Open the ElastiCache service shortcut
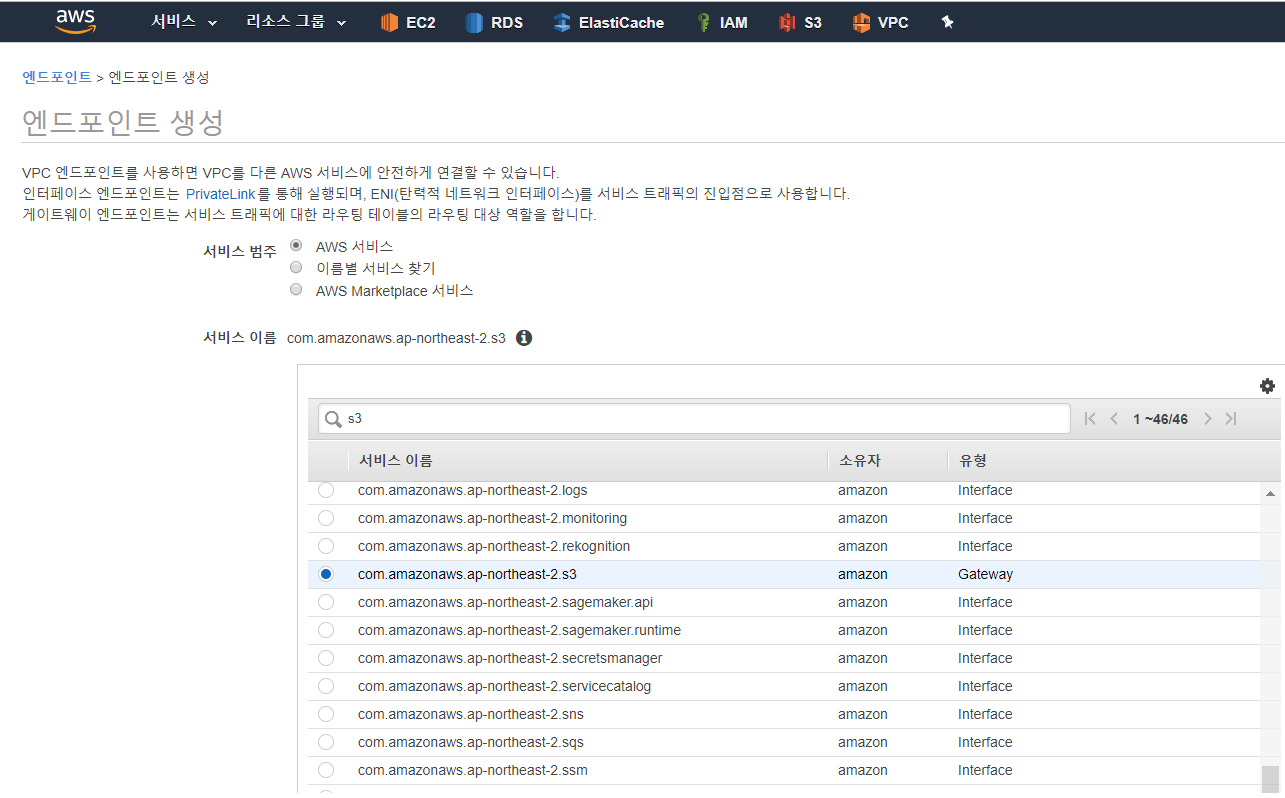This screenshot has width=1285, height=798. click(609, 22)
